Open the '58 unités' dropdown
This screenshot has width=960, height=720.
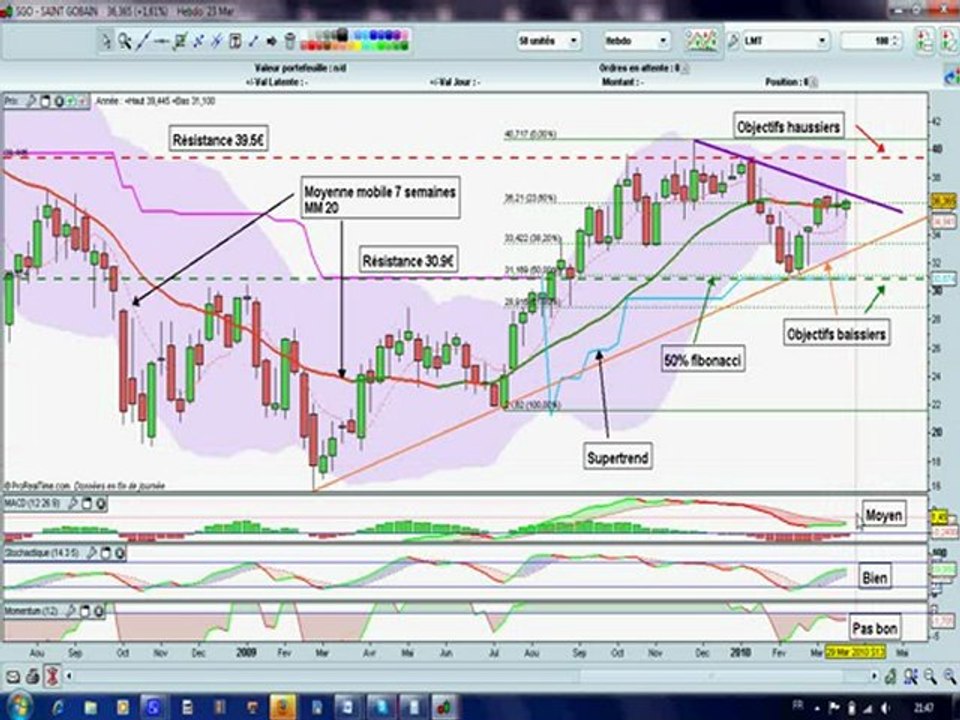click(x=549, y=41)
